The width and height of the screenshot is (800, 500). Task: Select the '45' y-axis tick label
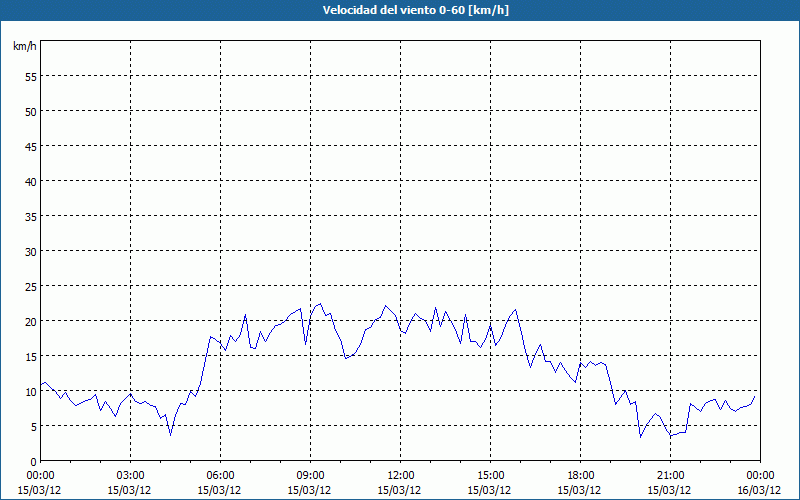(30, 146)
